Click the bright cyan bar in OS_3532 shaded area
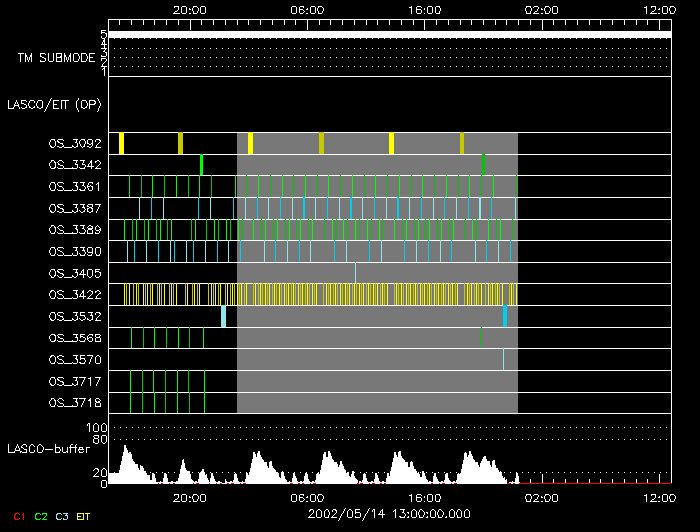 (505, 316)
